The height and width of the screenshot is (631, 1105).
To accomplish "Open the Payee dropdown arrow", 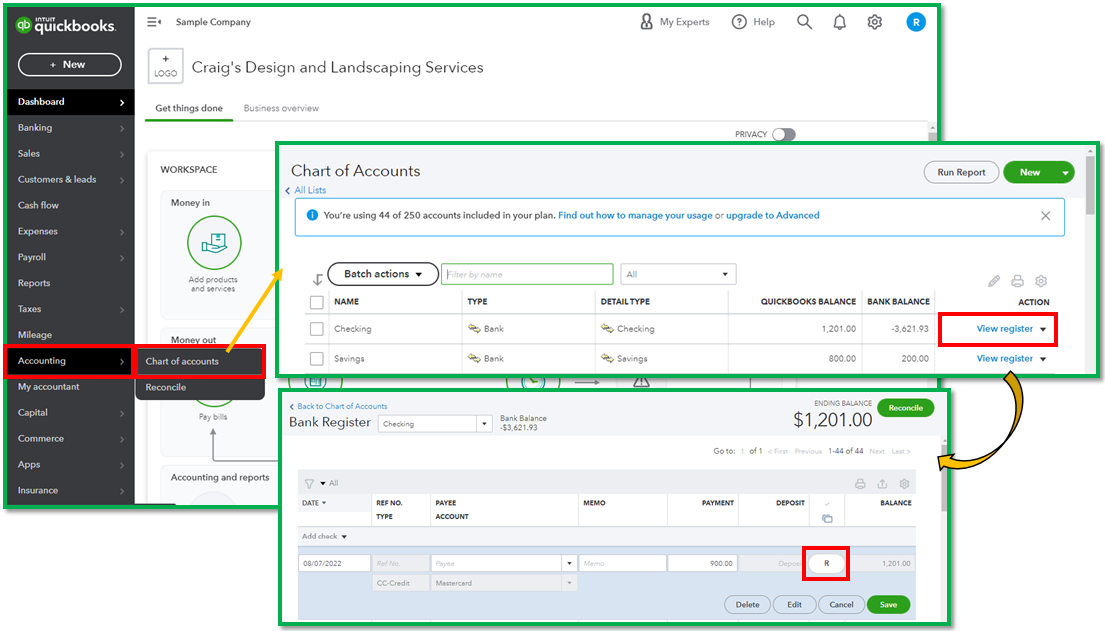I will 569,563.
